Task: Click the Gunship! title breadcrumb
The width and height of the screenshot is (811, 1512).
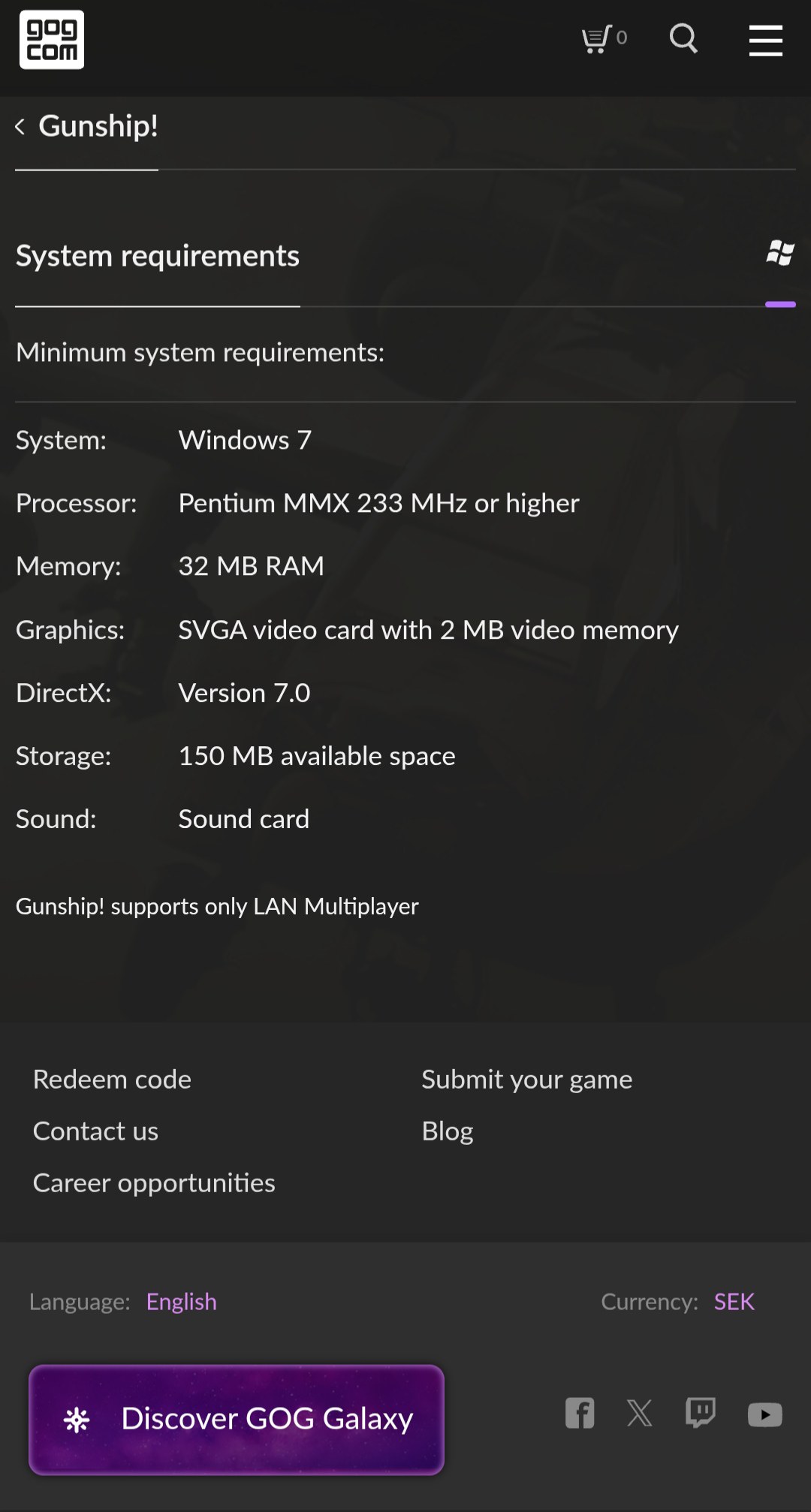Action: click(98, 126)
